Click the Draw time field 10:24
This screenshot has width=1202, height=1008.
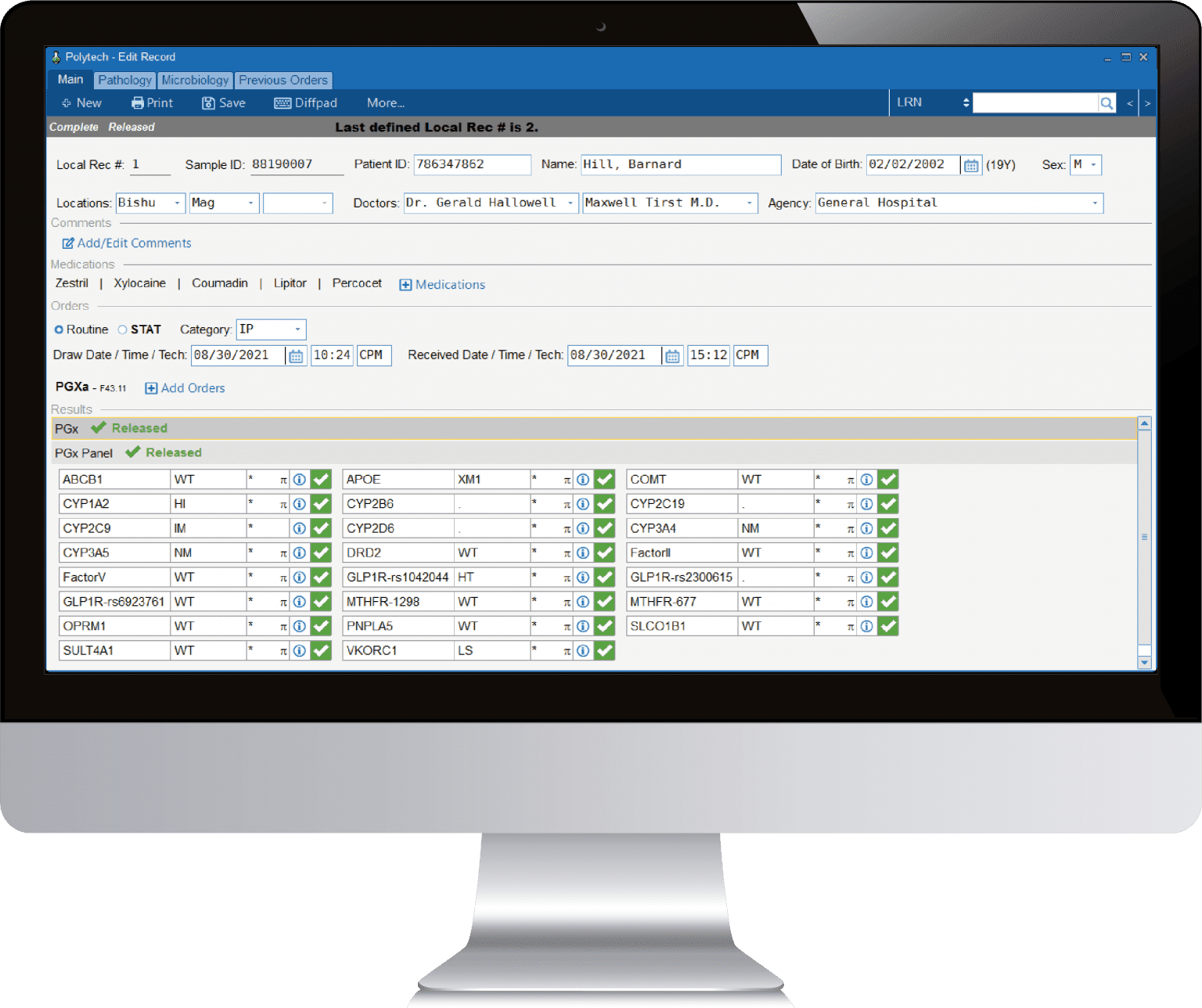pyautogui.click(x=332, y=355)
